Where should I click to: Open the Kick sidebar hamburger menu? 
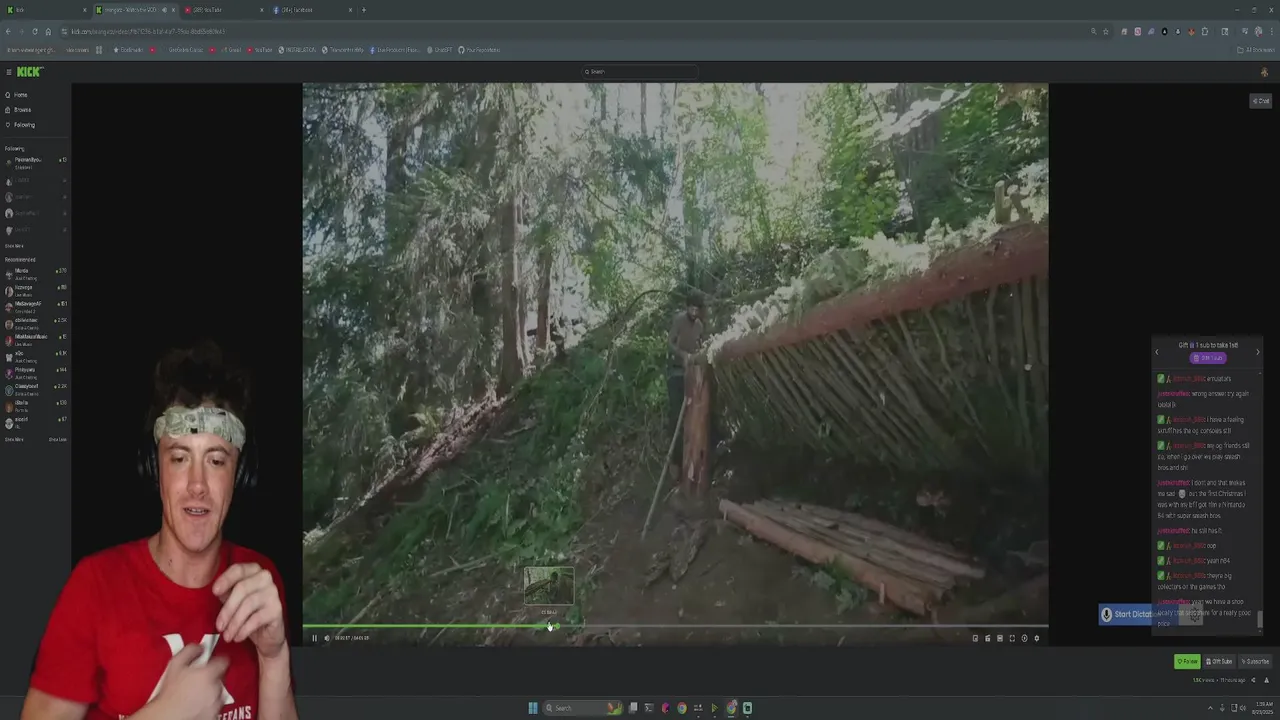(8, 72)
